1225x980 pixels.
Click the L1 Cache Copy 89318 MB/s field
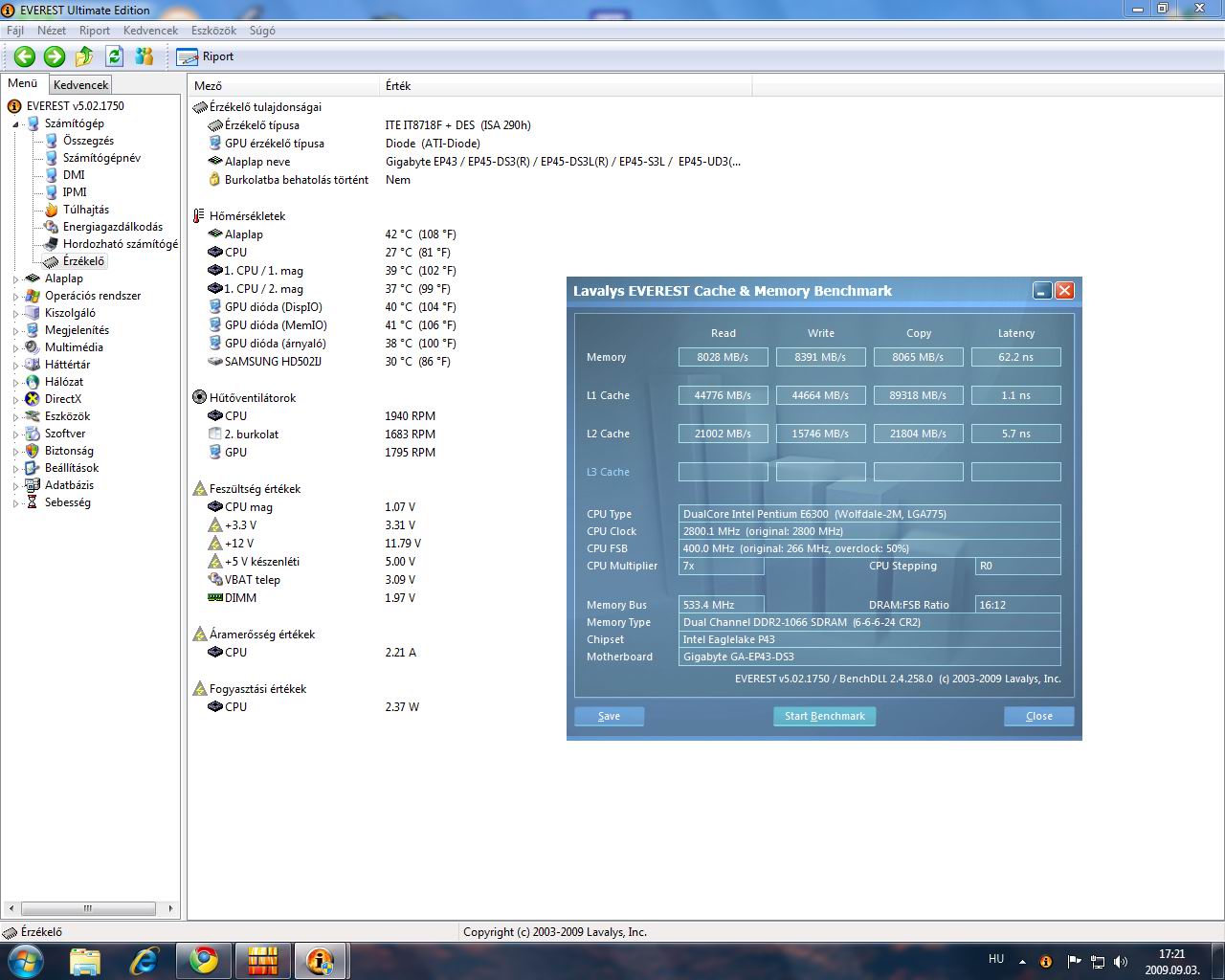pyautogui.click(x=919, y=395)
